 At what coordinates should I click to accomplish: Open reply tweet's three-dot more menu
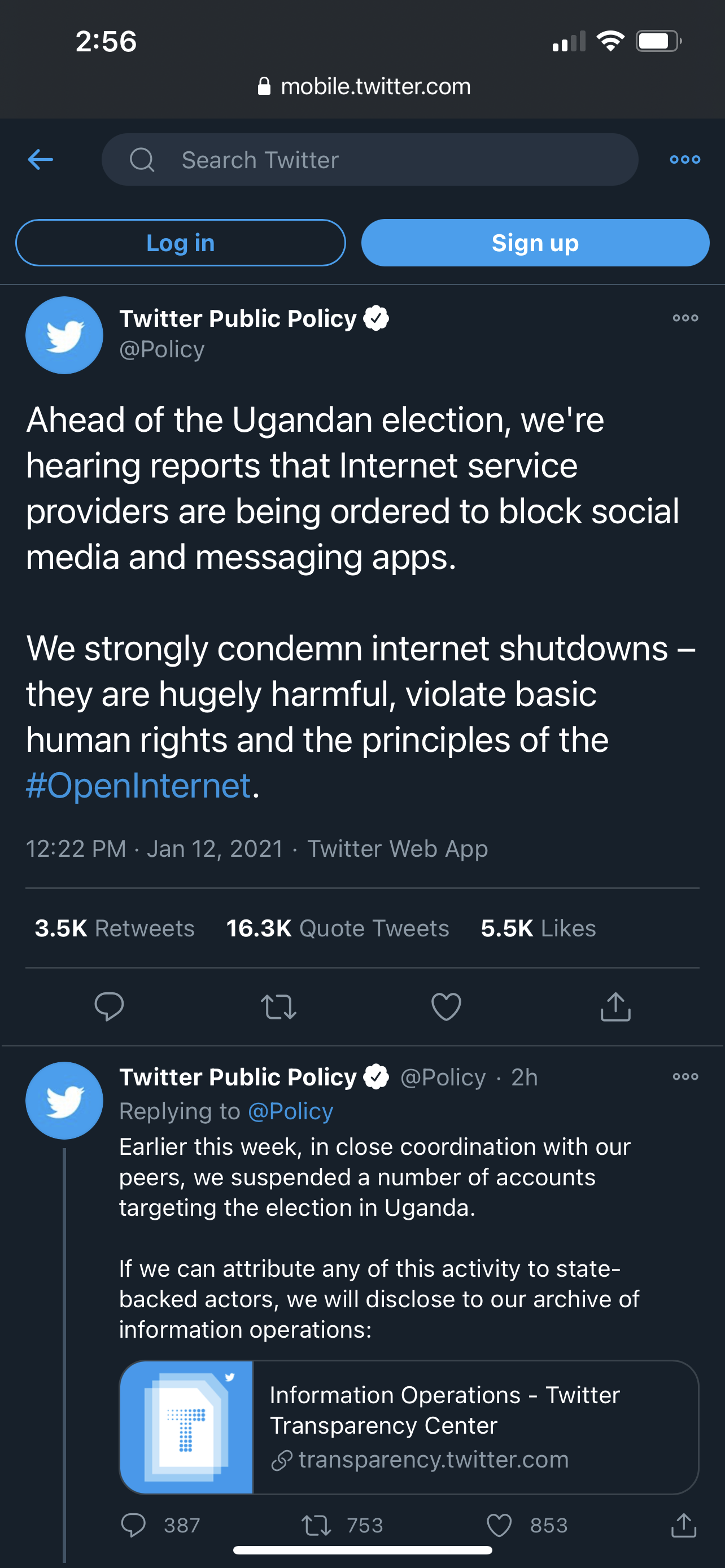[685, 1076]
